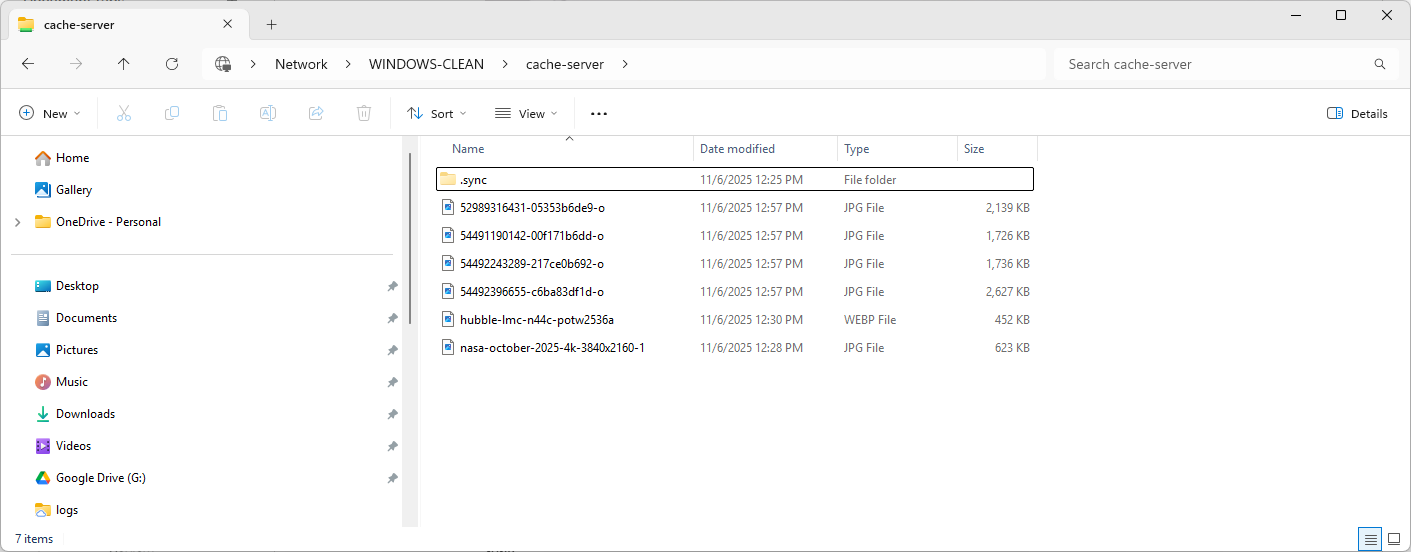Switch to details list view layout
This screenshot has height=552, width=1411.
1370,539
